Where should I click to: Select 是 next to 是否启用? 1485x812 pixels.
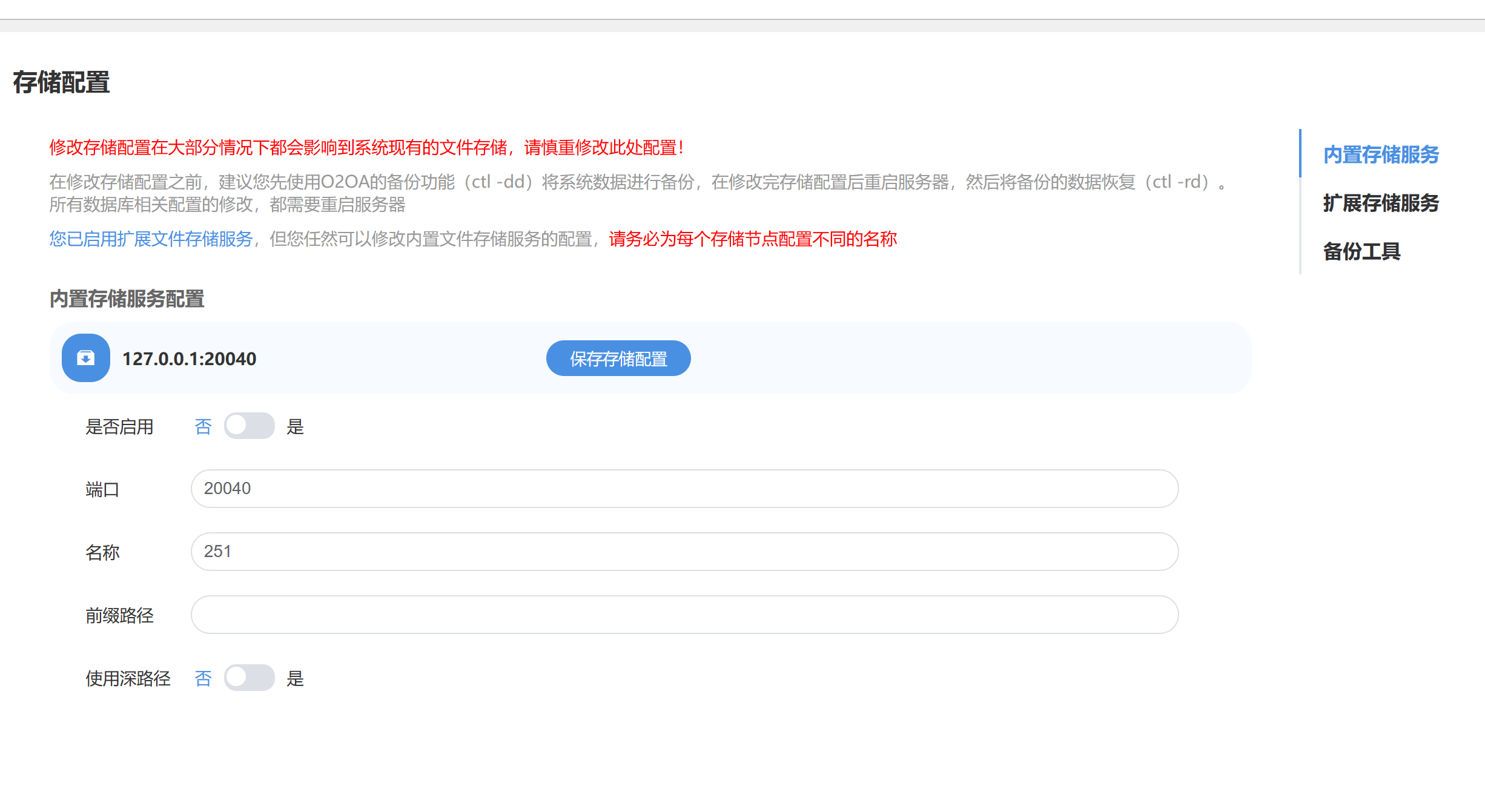(x=295, y=427)
